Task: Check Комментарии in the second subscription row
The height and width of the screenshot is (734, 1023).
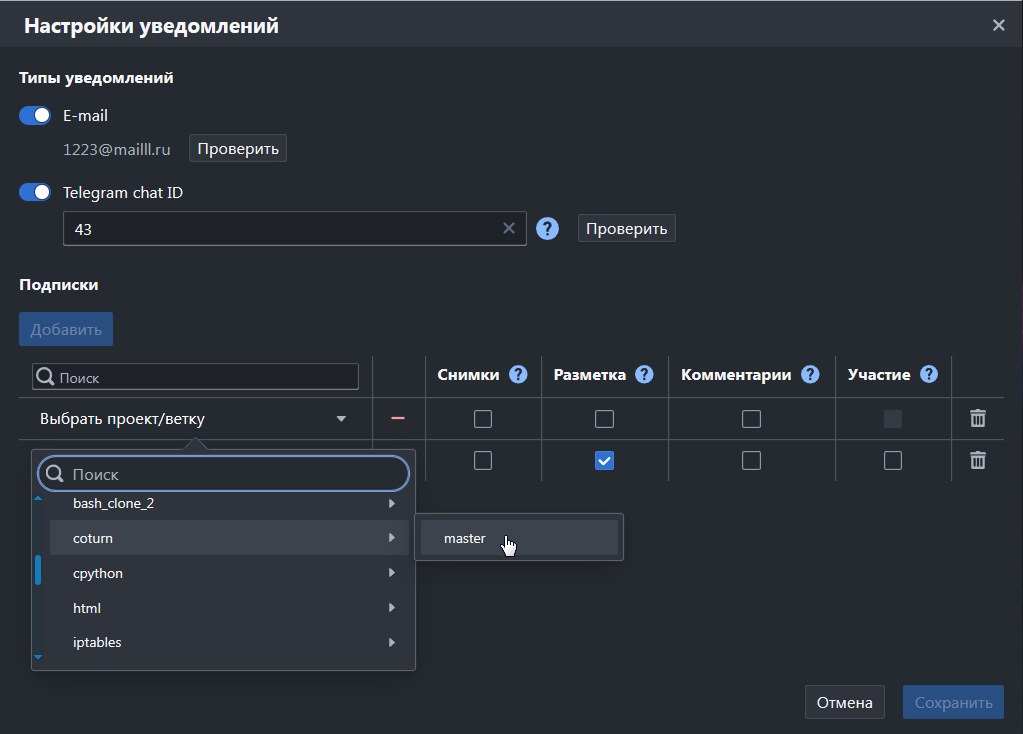Action: click(751, 461)
